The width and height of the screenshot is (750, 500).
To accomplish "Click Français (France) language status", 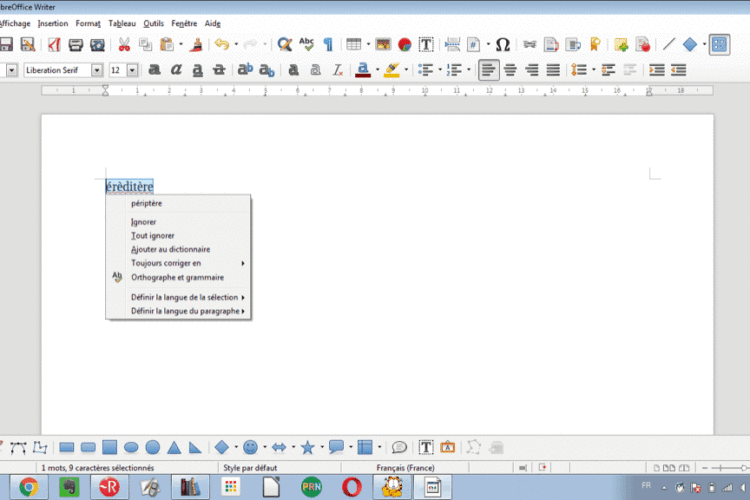I will [x=405, y=468].
